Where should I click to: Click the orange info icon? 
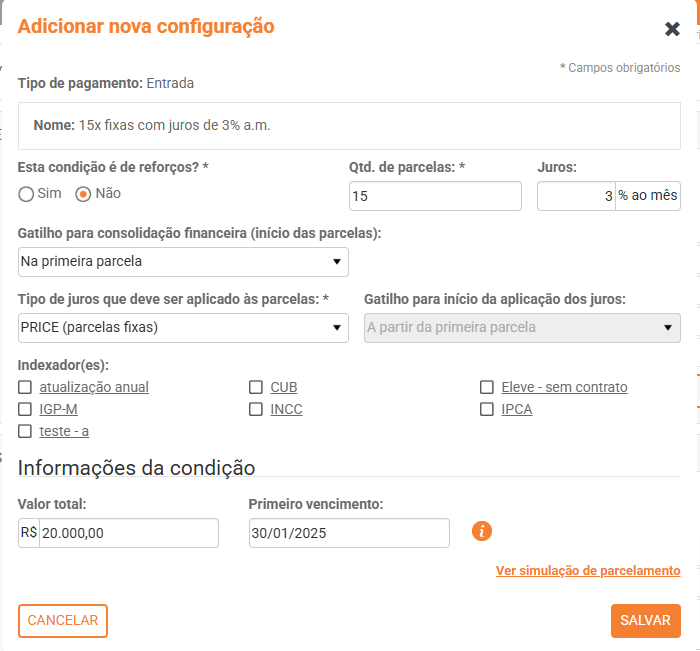[482, 531]
